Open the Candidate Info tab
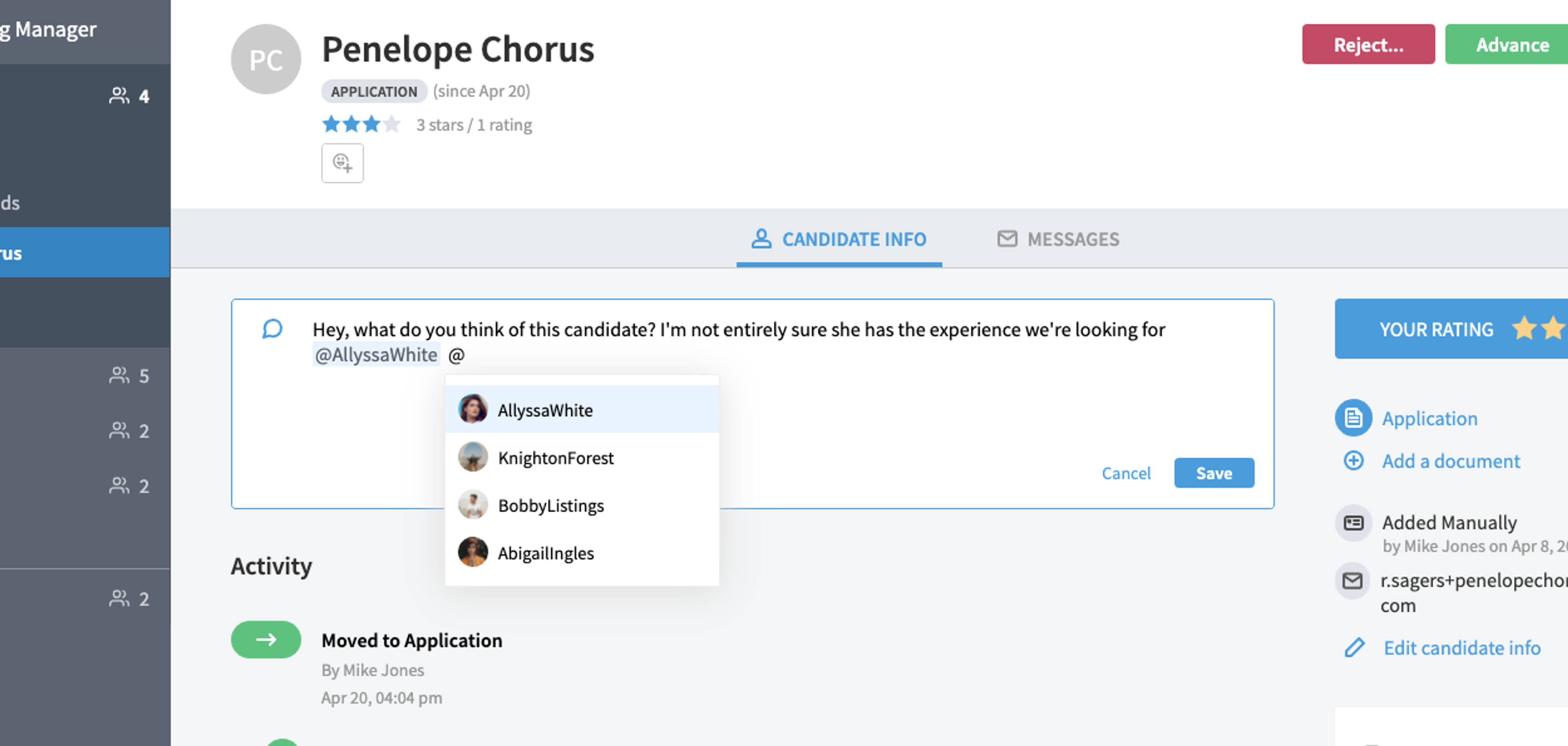Screen dimensions: 1568x746 click(839, 239)
